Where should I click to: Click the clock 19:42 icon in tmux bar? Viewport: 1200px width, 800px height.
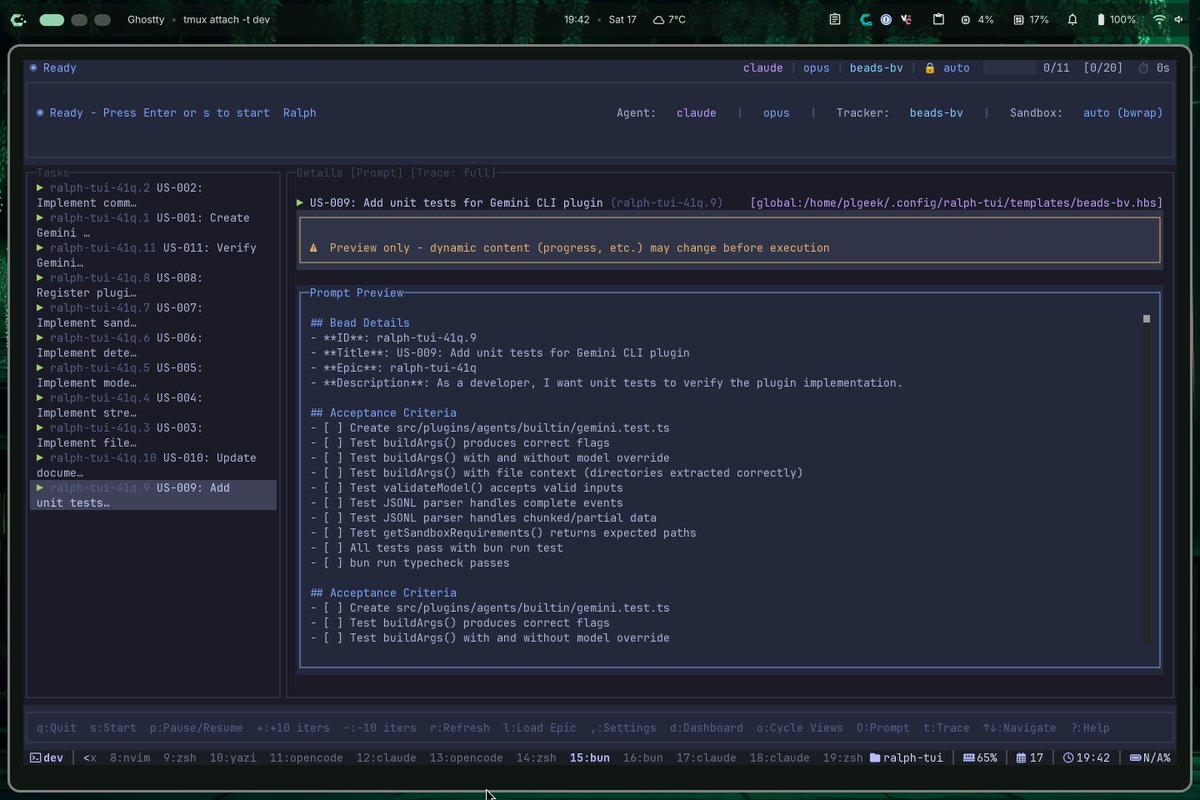[x=1068, y=758]
